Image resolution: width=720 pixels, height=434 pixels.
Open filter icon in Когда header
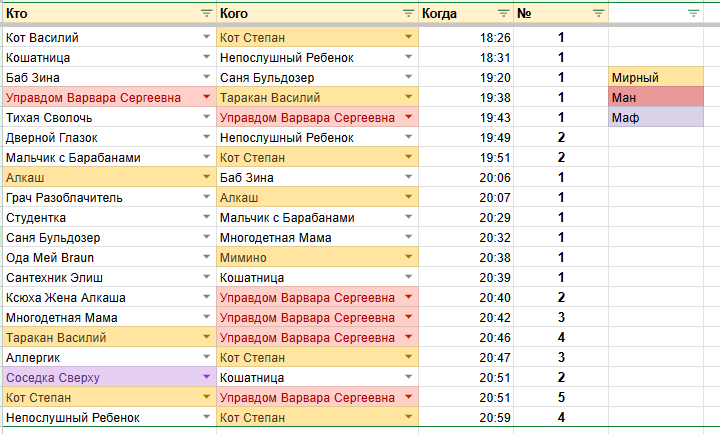coord(503,13)
